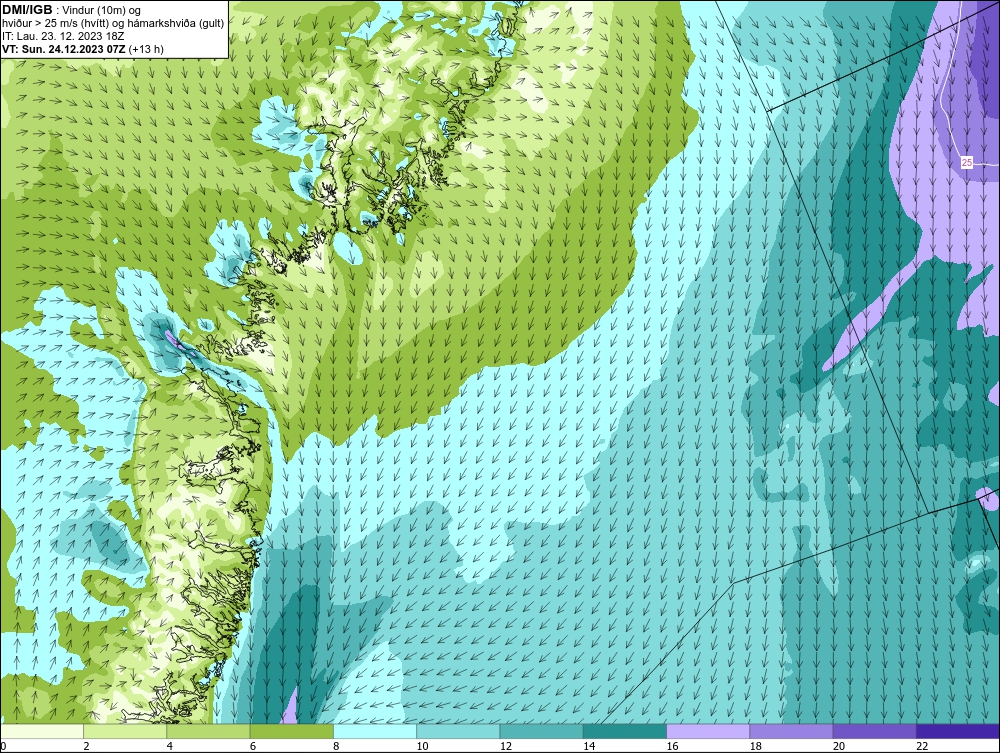Click the "12" scale label
1000x753 pixels.
pos(506,746)
